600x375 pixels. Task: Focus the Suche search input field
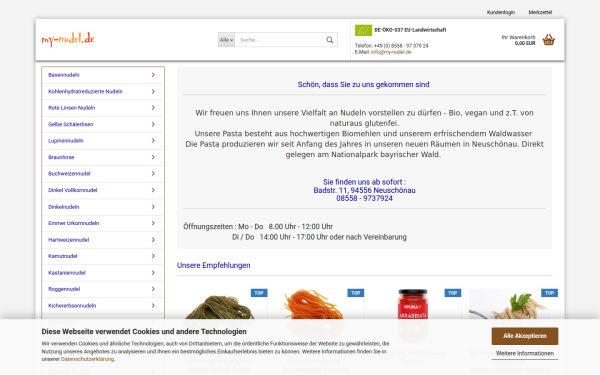tap(280, 40)
